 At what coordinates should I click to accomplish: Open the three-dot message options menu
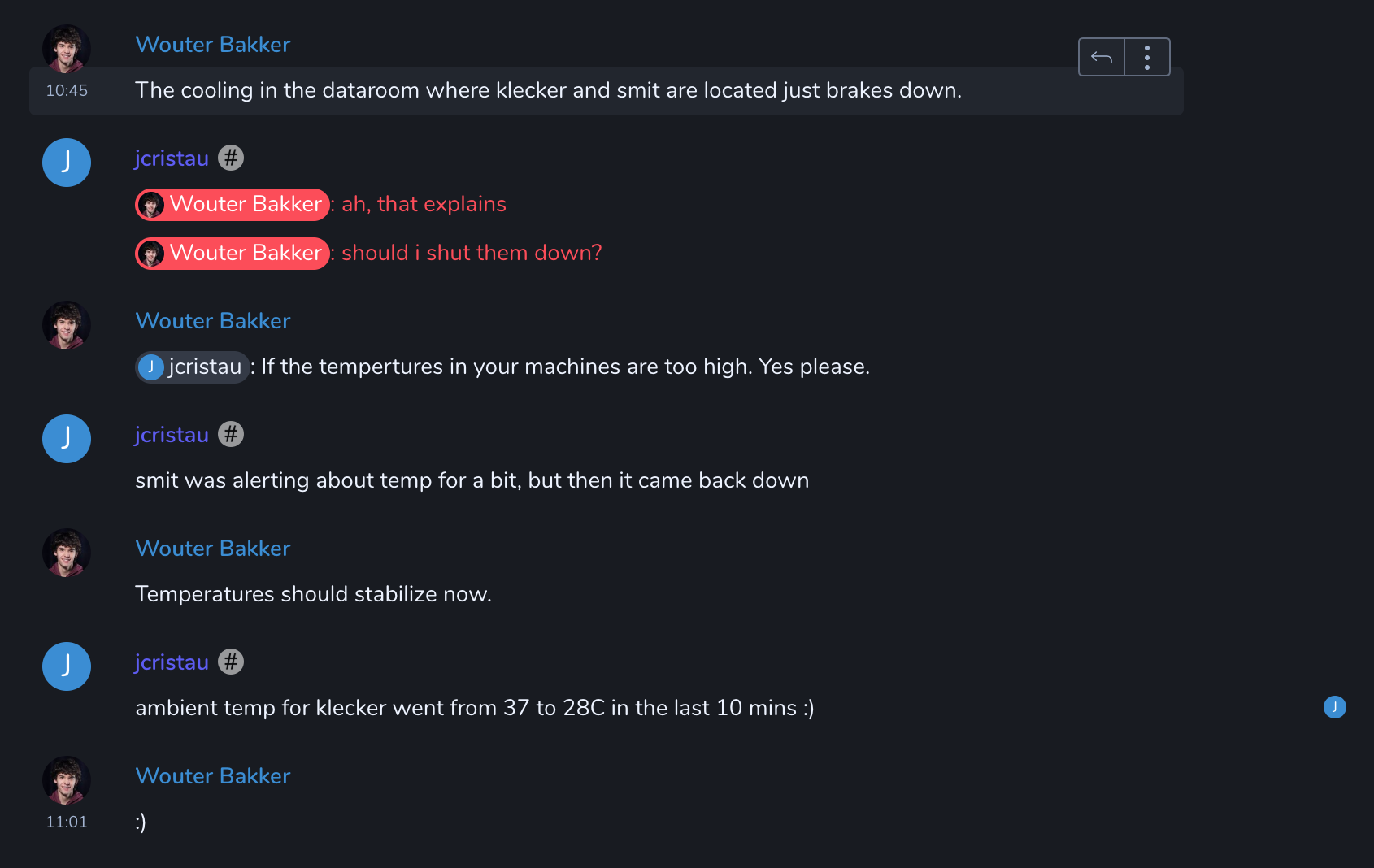[x=1146, y=57]
